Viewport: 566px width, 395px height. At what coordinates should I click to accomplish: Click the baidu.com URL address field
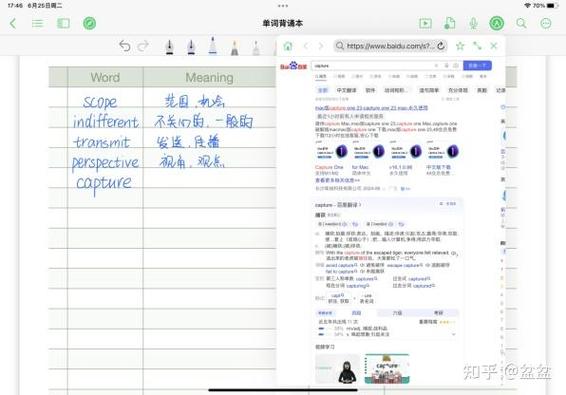pos(390,46)
